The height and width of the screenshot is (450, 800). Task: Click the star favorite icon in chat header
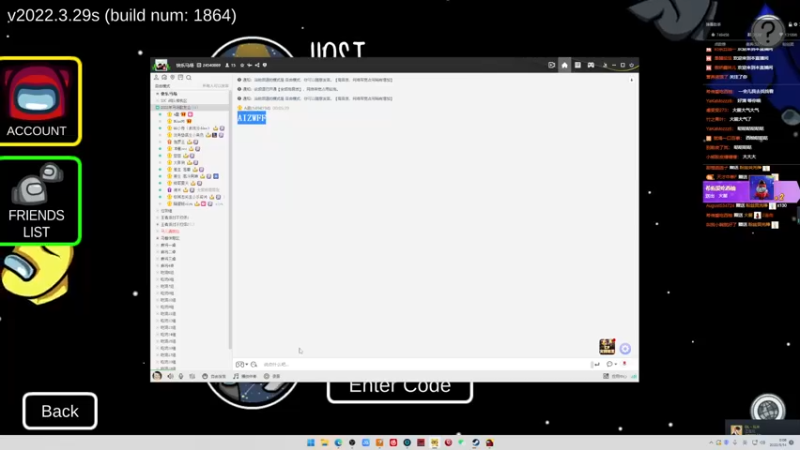[242, 65]
